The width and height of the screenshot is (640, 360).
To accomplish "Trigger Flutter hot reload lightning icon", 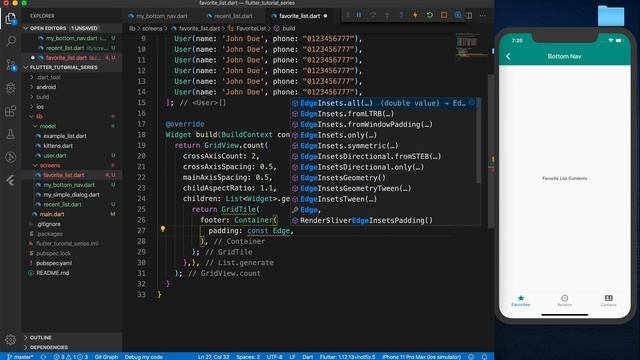I will click(416, 16).
